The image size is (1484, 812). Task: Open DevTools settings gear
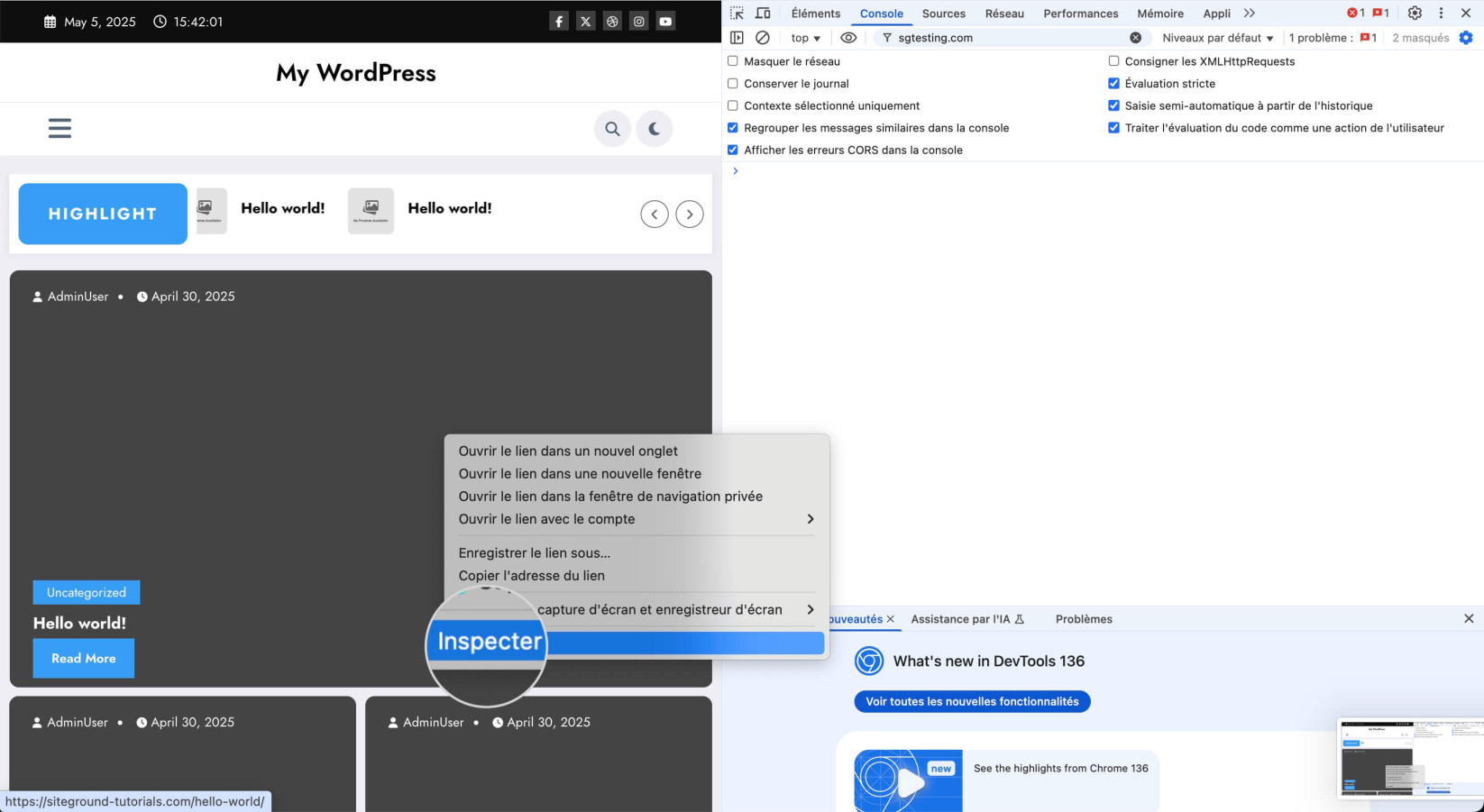(1415, 14)
